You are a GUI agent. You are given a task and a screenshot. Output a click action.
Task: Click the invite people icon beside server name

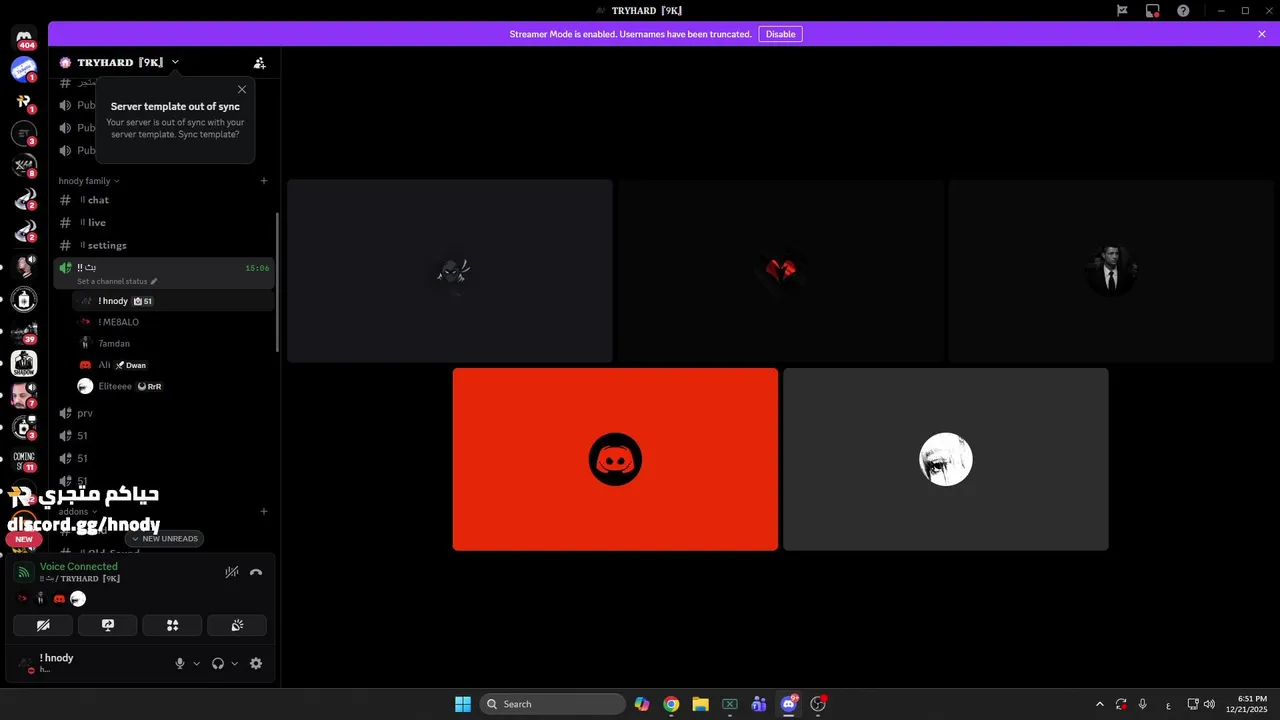260,62
